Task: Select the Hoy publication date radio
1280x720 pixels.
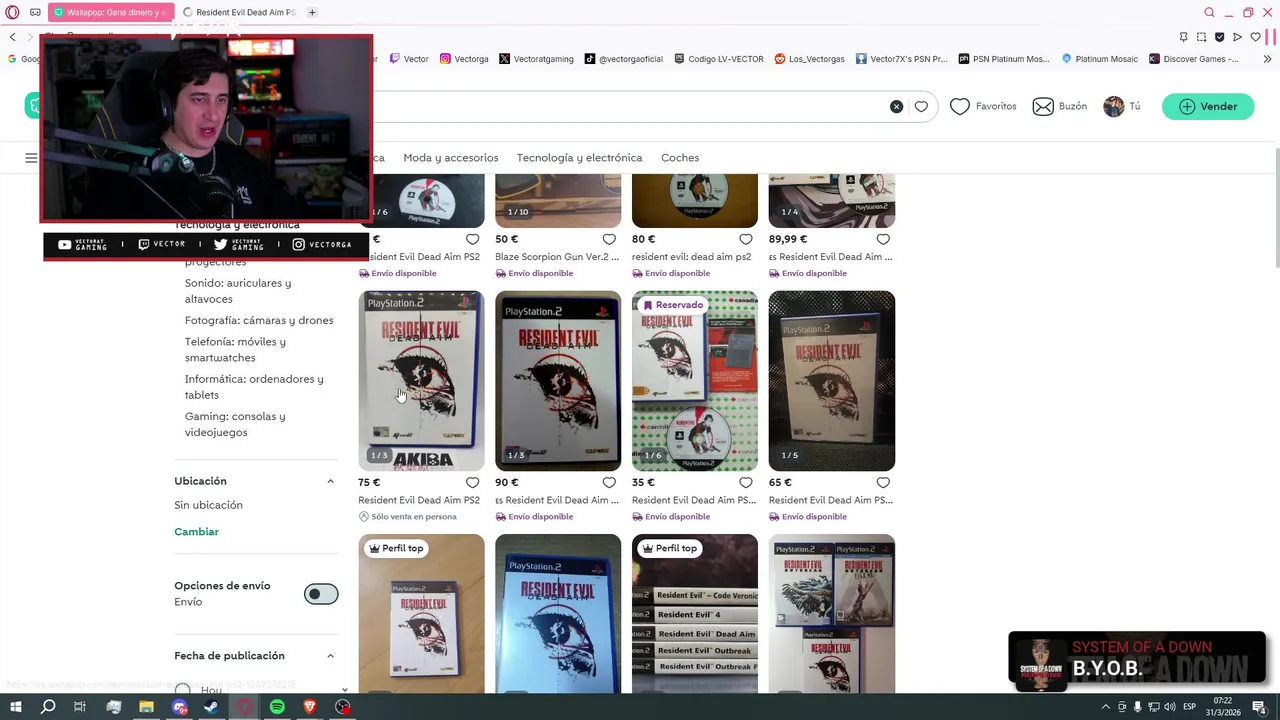Action: click(182, 690)
